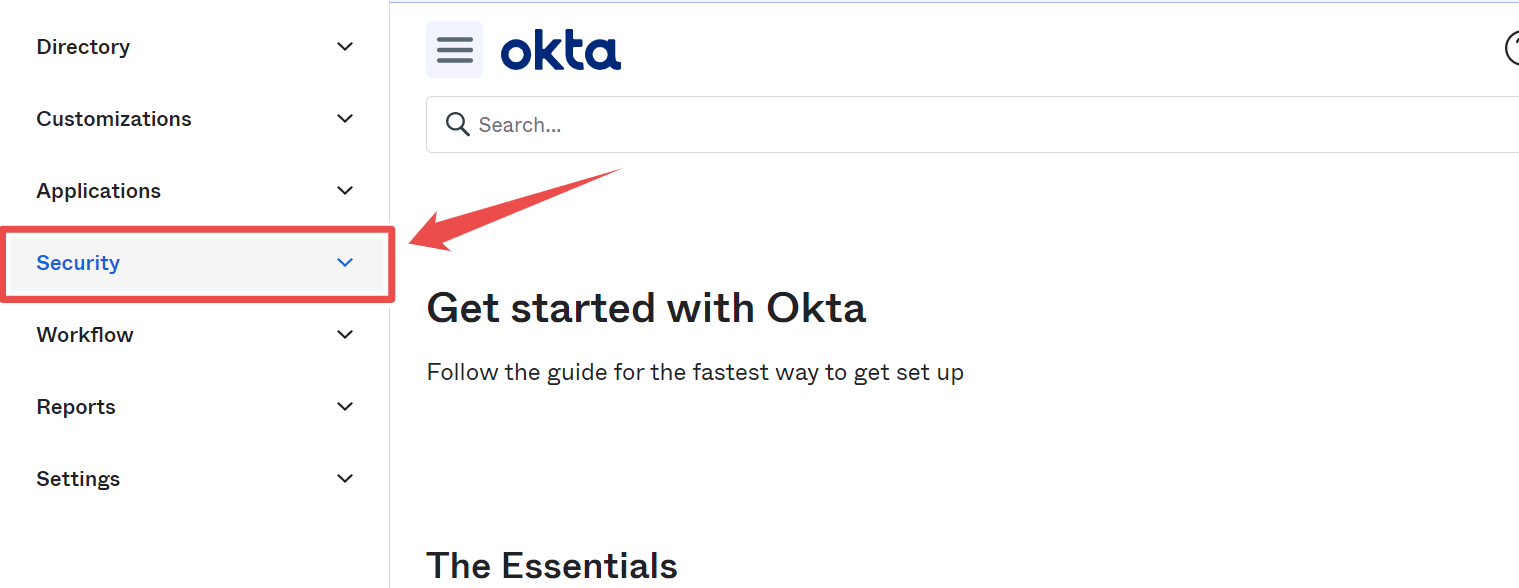Expand the Applications chevron arrow
Screen dimensions: 1519x588
tap(345, 191)
